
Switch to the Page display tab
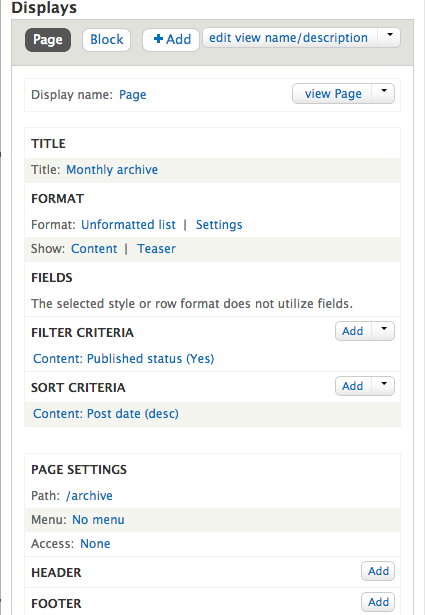(x=48, y=40)
